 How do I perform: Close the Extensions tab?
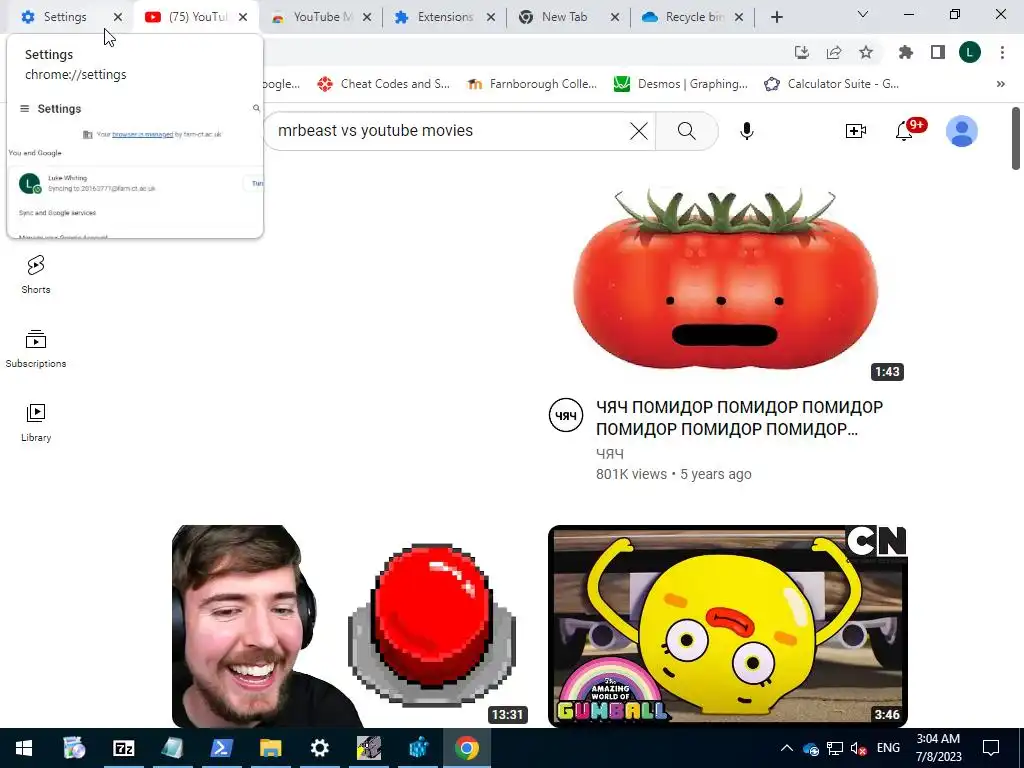click(491, 17)
